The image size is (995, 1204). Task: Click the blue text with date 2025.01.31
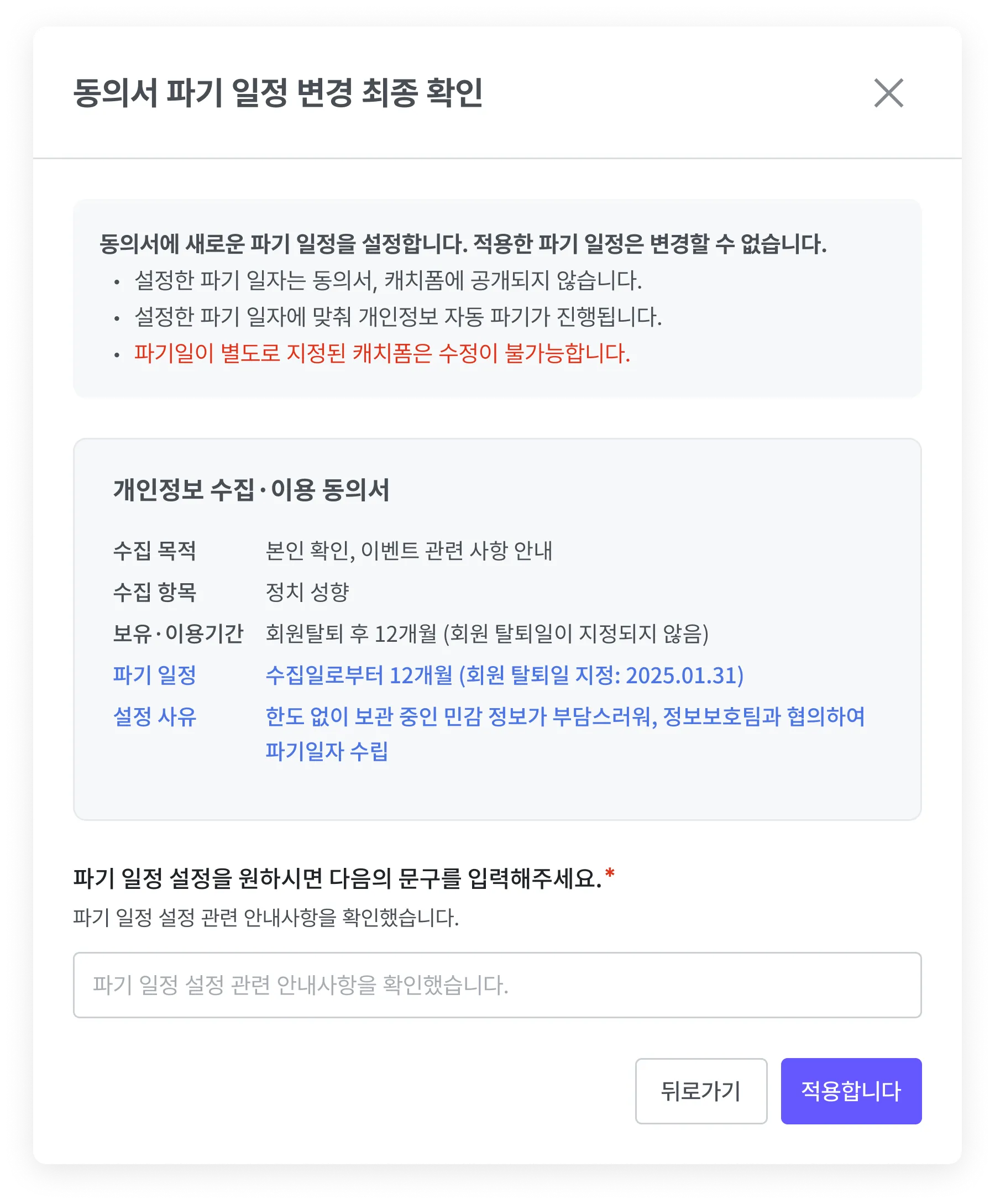coord(504,675)
